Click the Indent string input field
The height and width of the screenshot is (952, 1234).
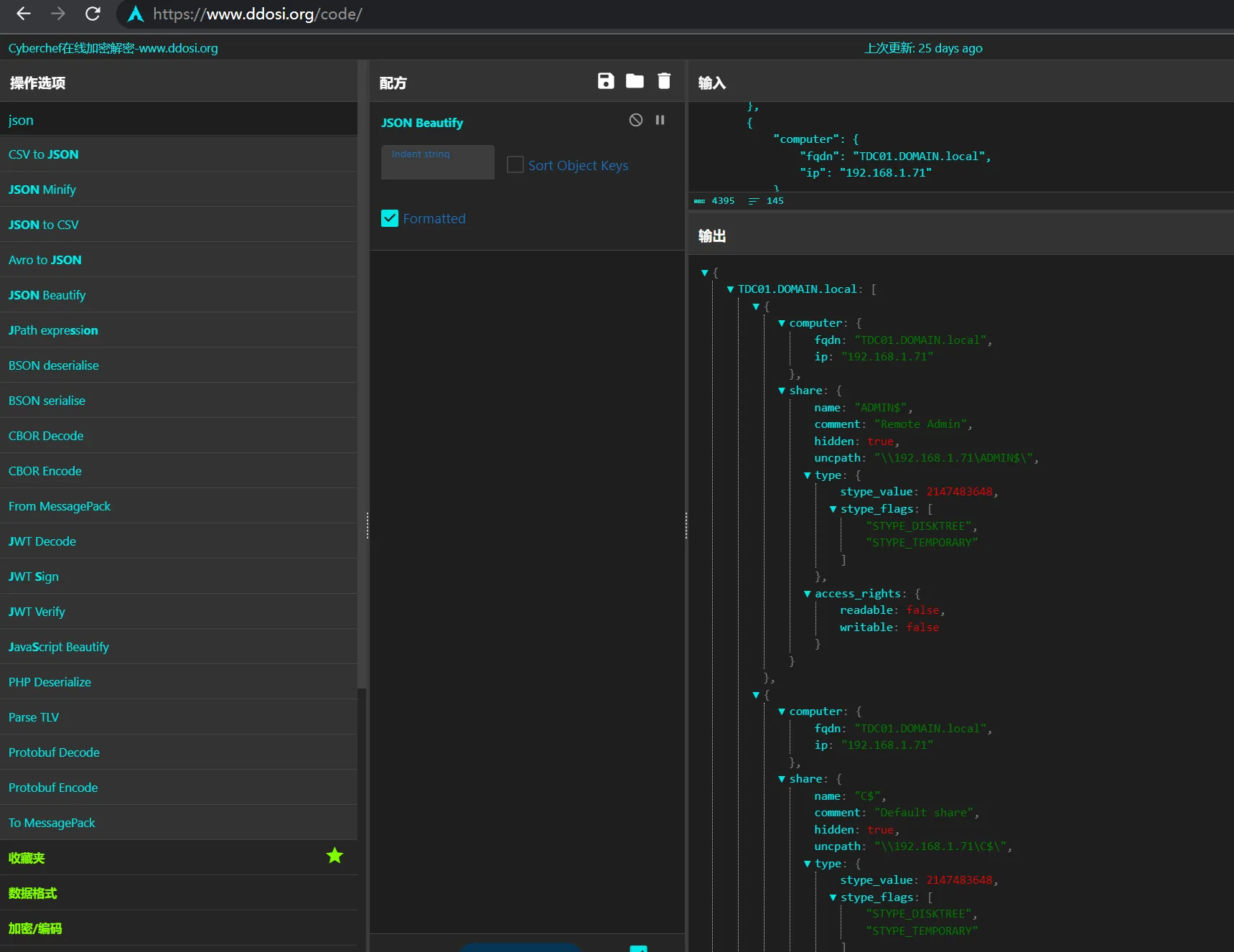(438, 162)
